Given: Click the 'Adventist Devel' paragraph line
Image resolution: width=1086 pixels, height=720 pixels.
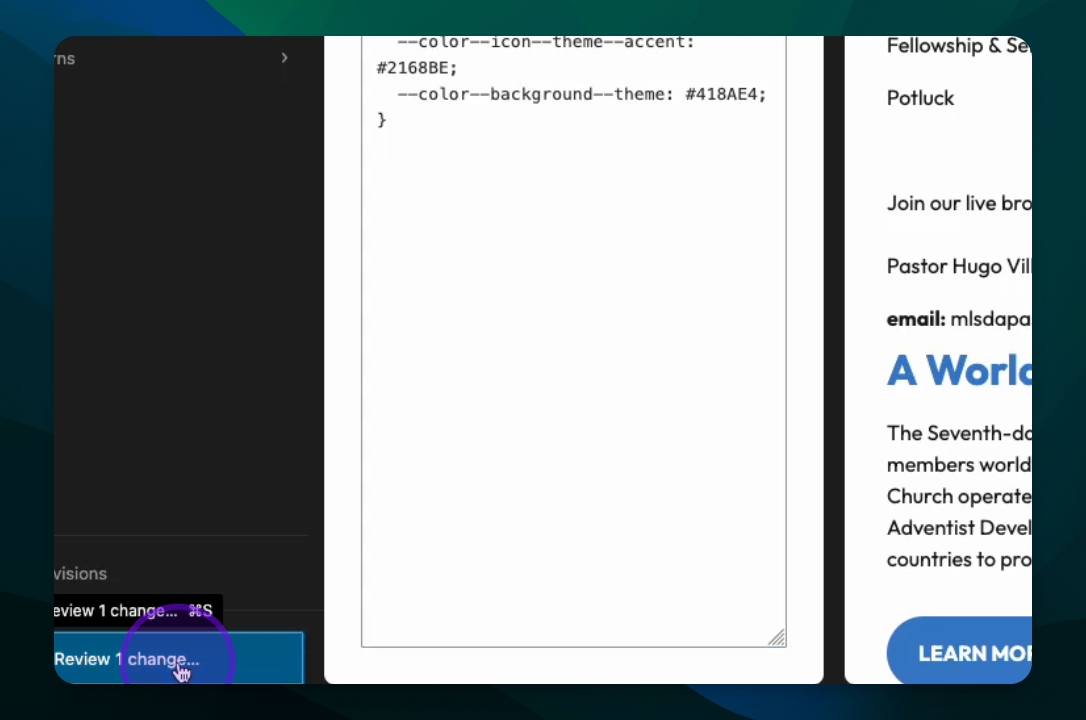Looking at the screenshot, I should click(959, 528).
